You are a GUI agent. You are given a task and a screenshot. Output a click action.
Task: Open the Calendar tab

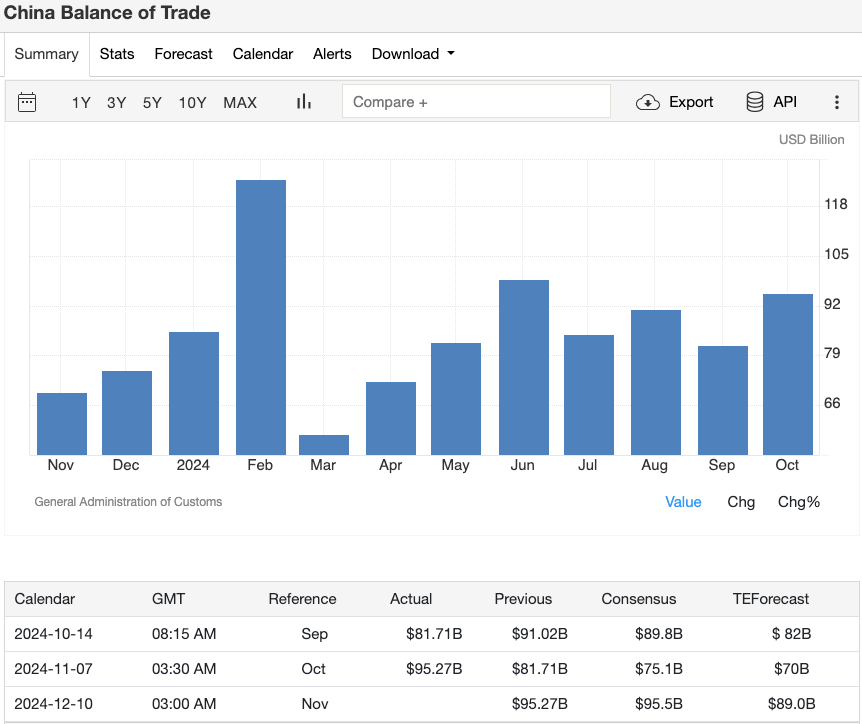262,54
